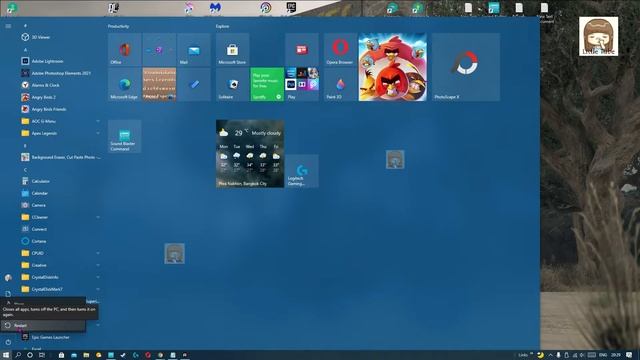
Task: Expand the CPUID folder
Action: tap(59, 253)
